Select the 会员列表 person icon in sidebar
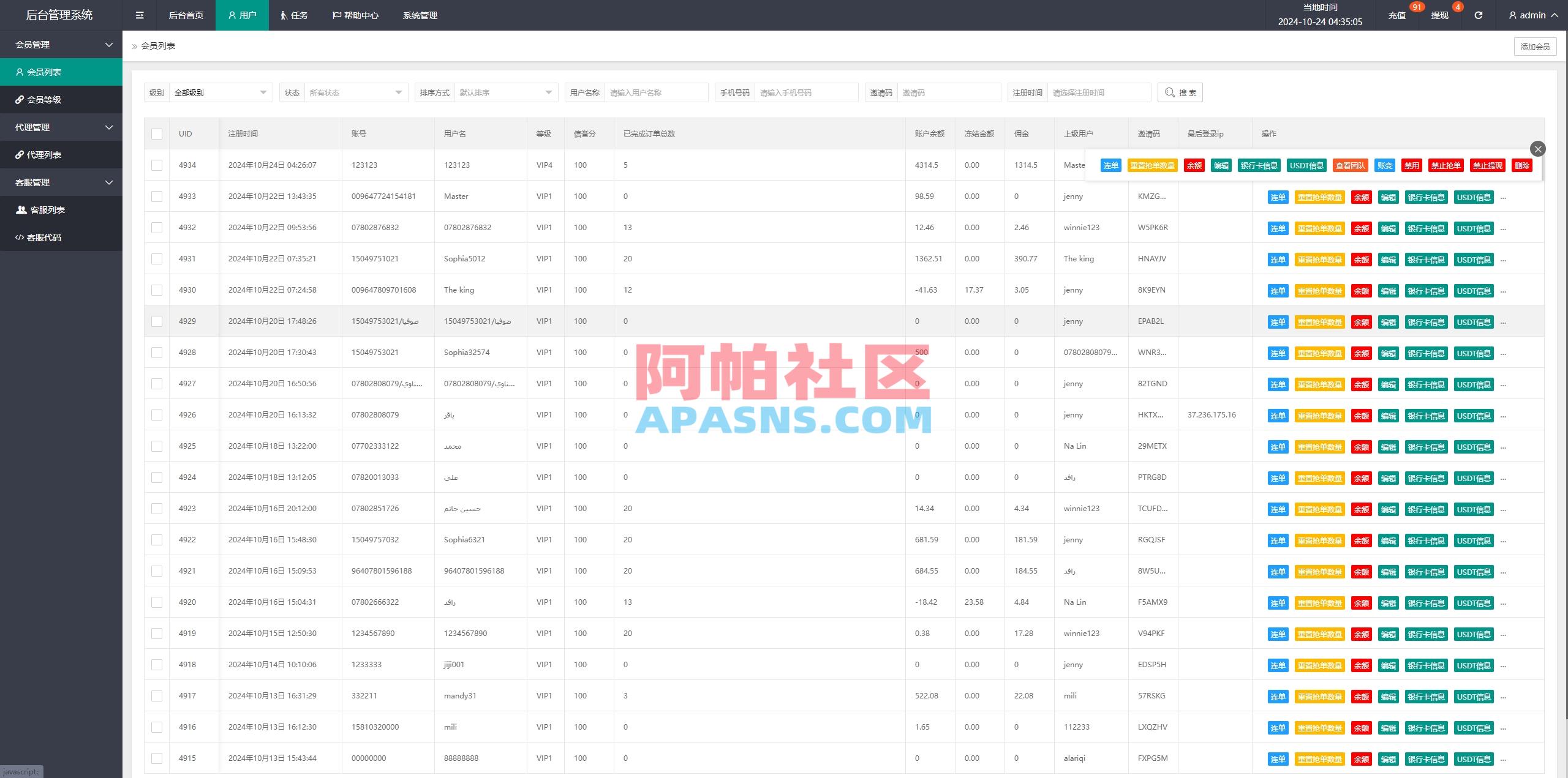The image size is (1568, 778). coord(20,72)
